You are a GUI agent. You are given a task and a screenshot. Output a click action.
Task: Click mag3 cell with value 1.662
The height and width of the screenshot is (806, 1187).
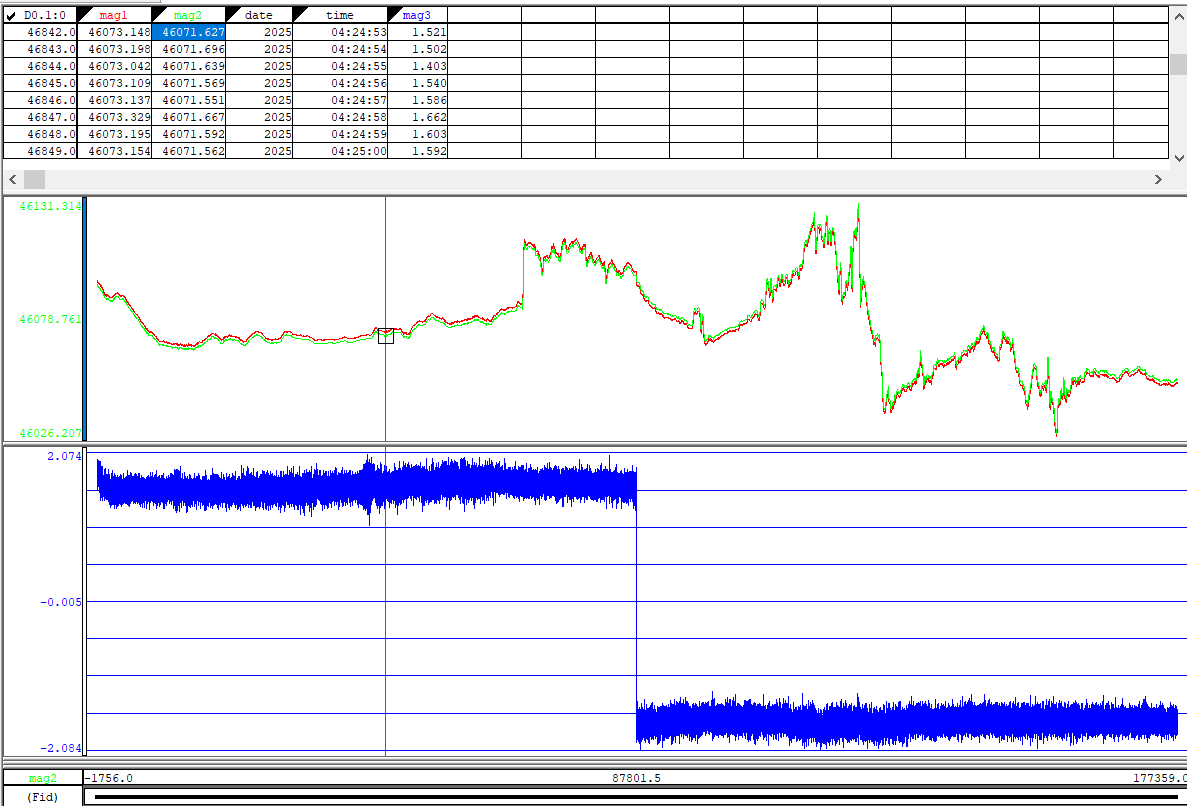click(417, 117)
